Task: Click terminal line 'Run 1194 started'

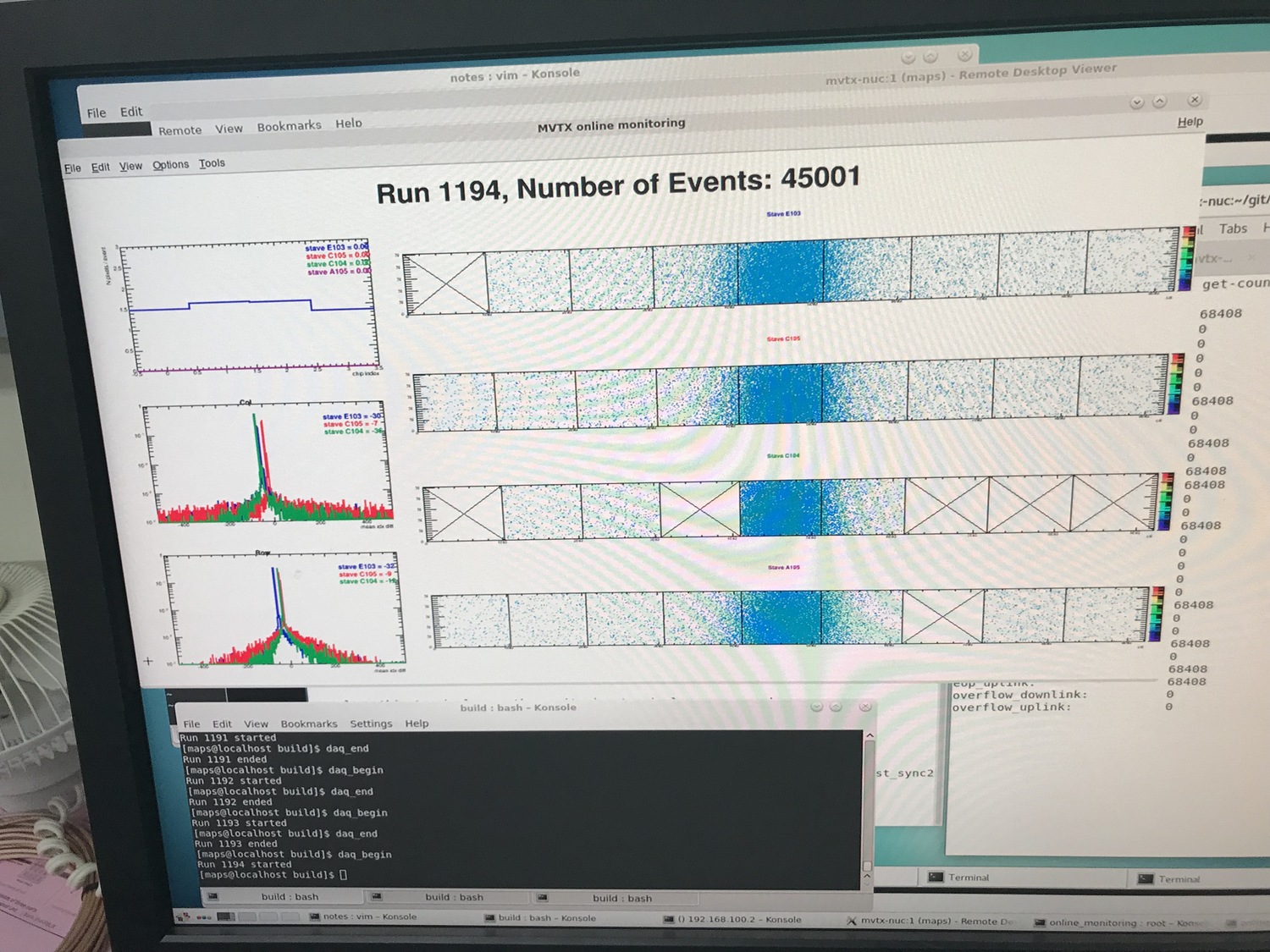Action: coord(245,864)
